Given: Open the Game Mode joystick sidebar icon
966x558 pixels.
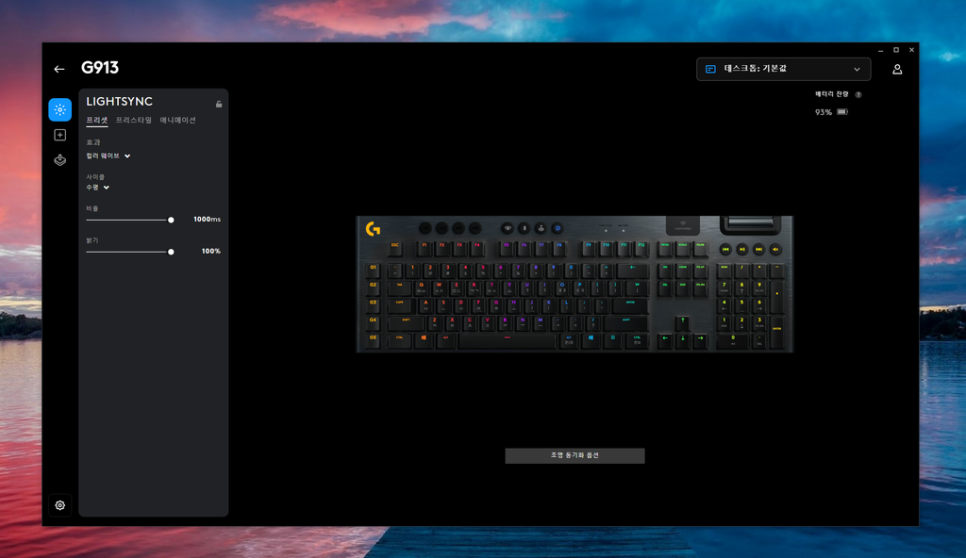Looking at the screenshot, I should [60, 160].
